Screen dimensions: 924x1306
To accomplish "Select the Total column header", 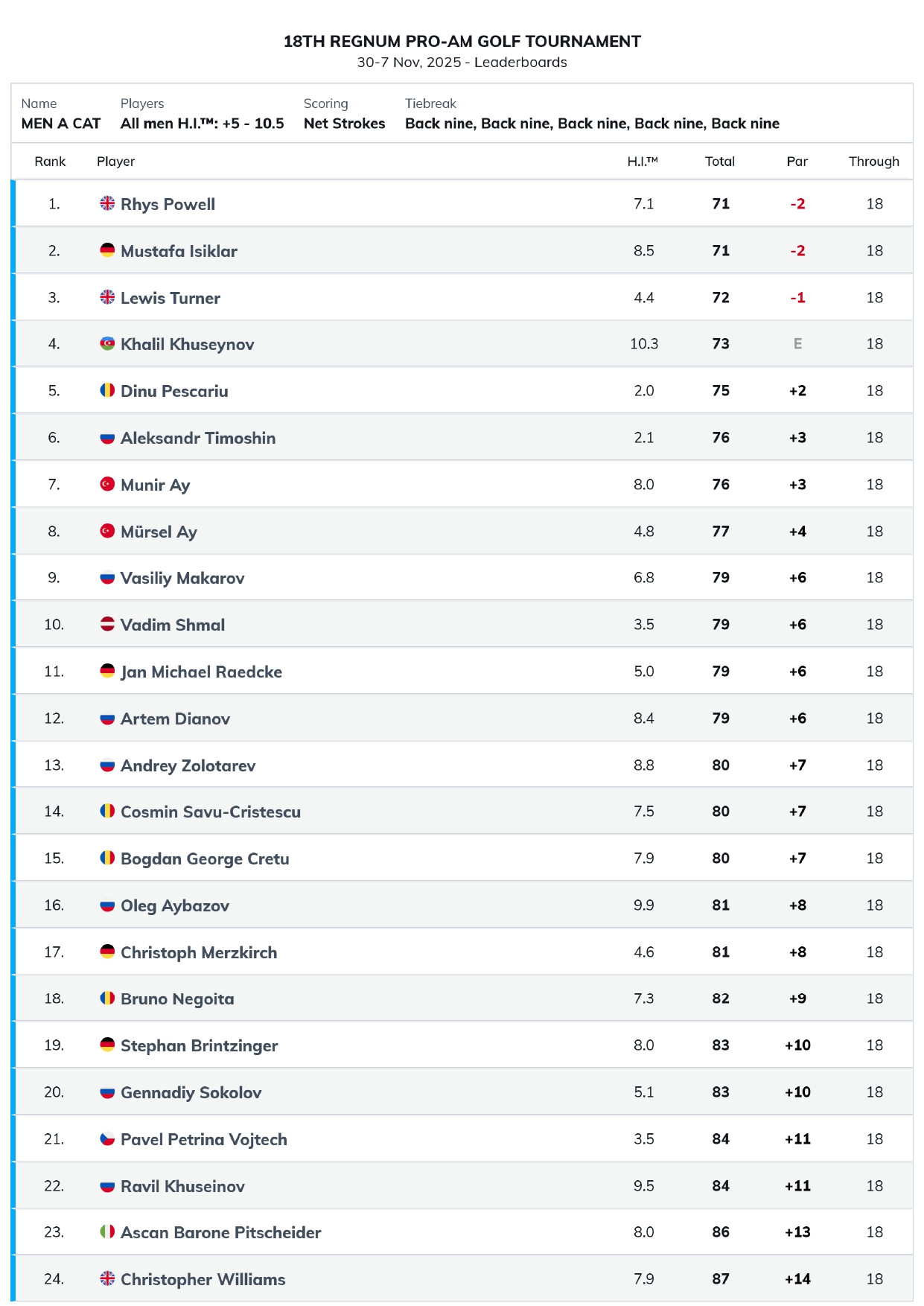I will pyautogui.click(x=720, y=162).
